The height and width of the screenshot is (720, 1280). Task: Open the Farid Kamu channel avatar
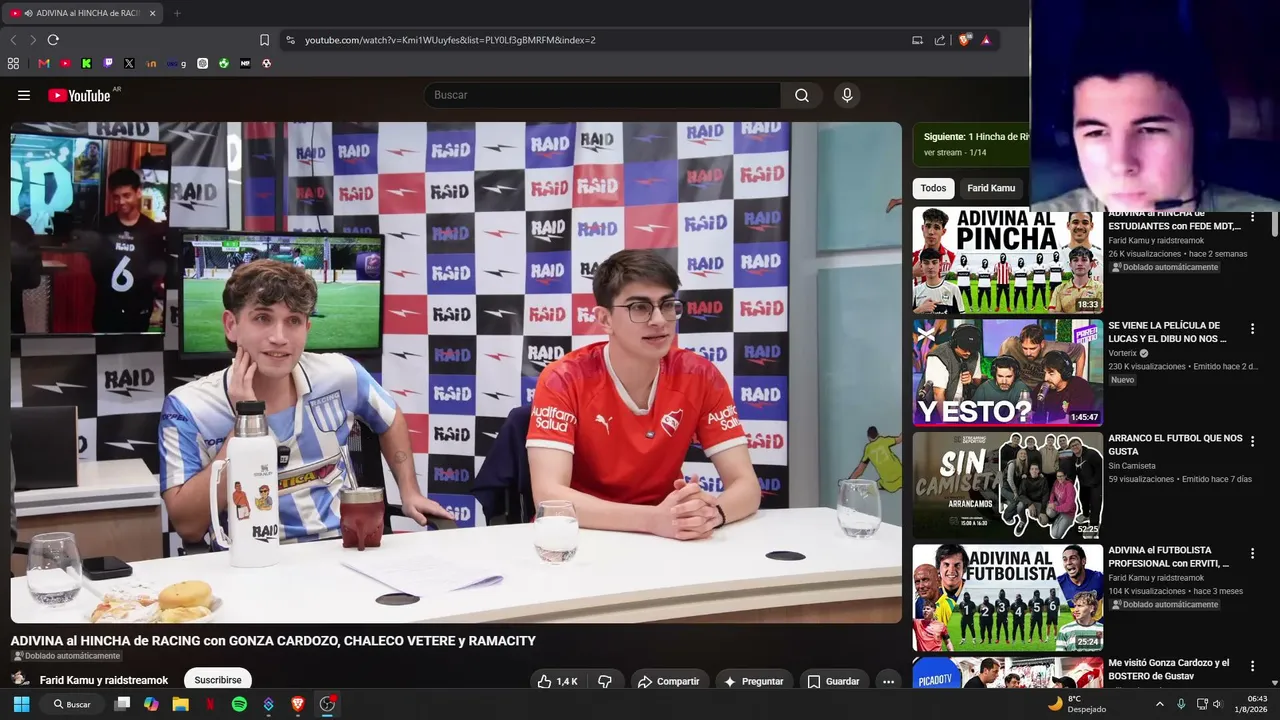pyautogui.click(x=20, y=680)
